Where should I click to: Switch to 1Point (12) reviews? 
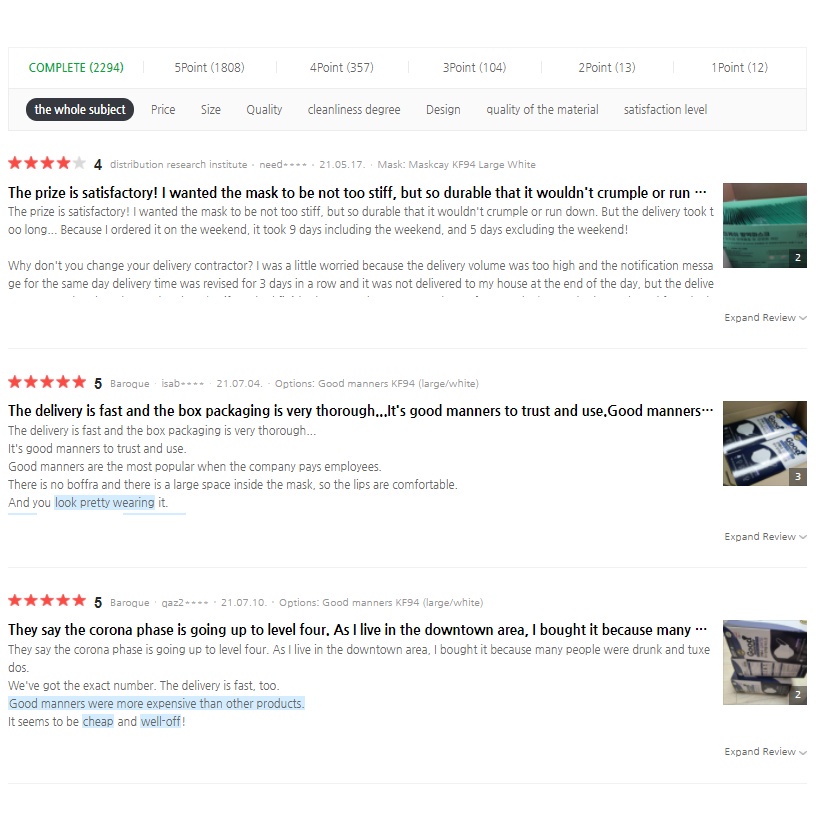(x=739, y=68)
